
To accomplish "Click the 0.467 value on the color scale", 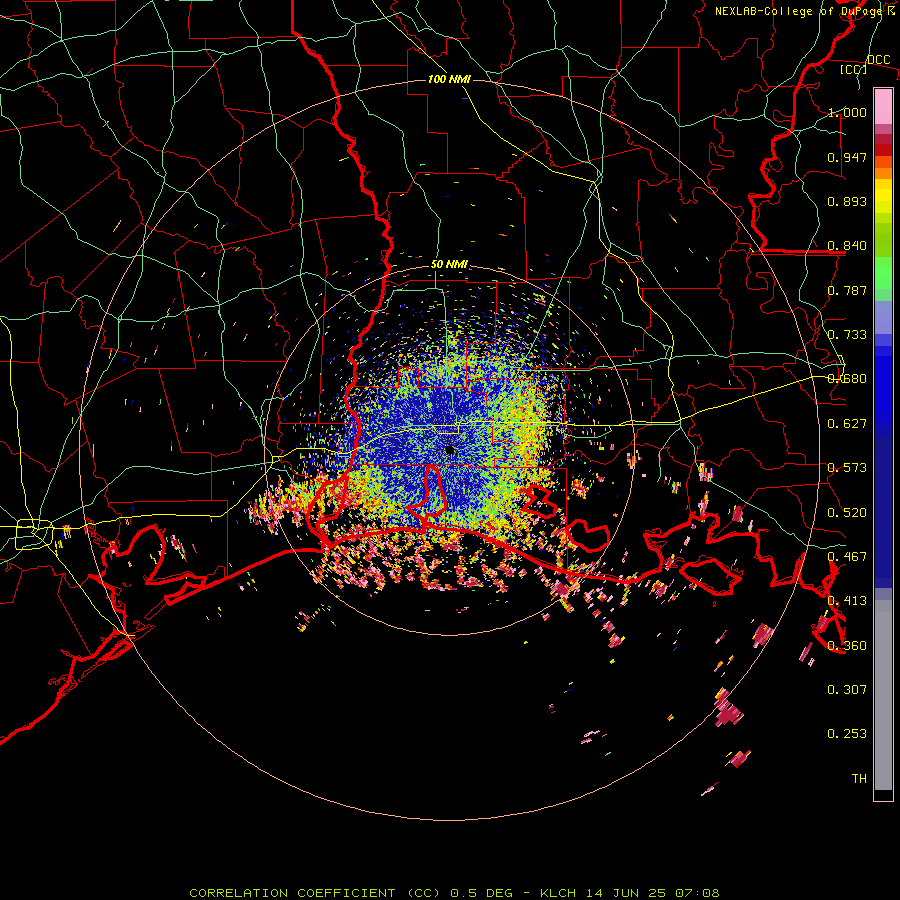I will tap(847, 557).
